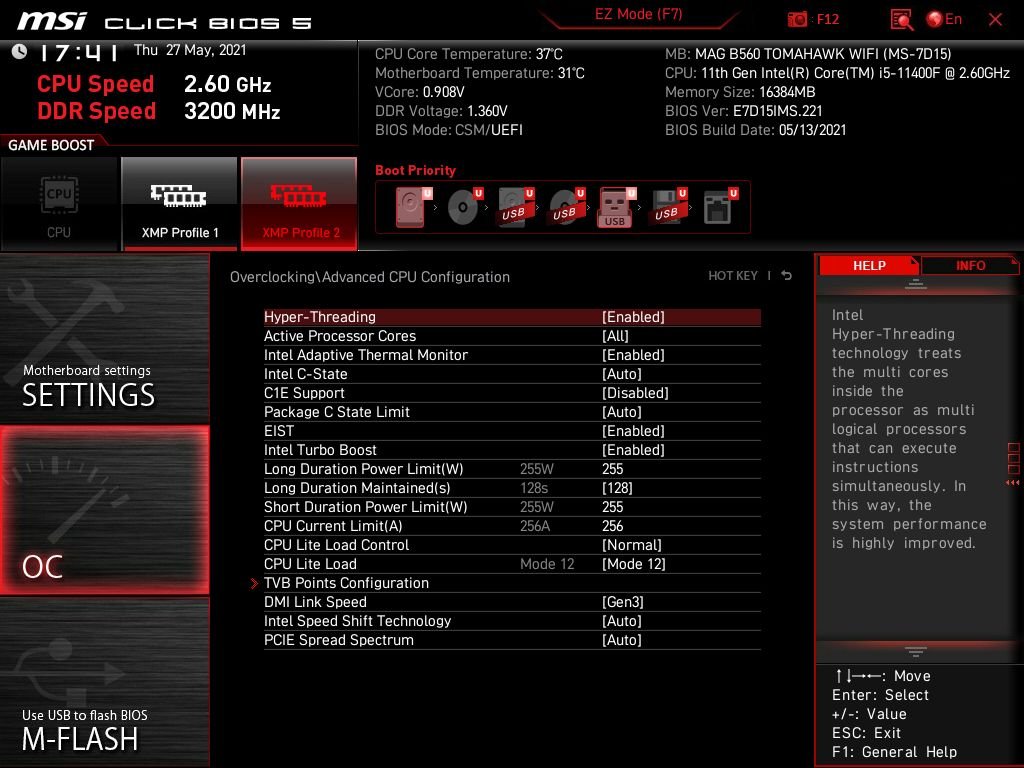Click the BIOS Ver E7D15IMS.221 text
Image resolution: width=1024 pixels, height=768 pixels.
tap(743, 111)
